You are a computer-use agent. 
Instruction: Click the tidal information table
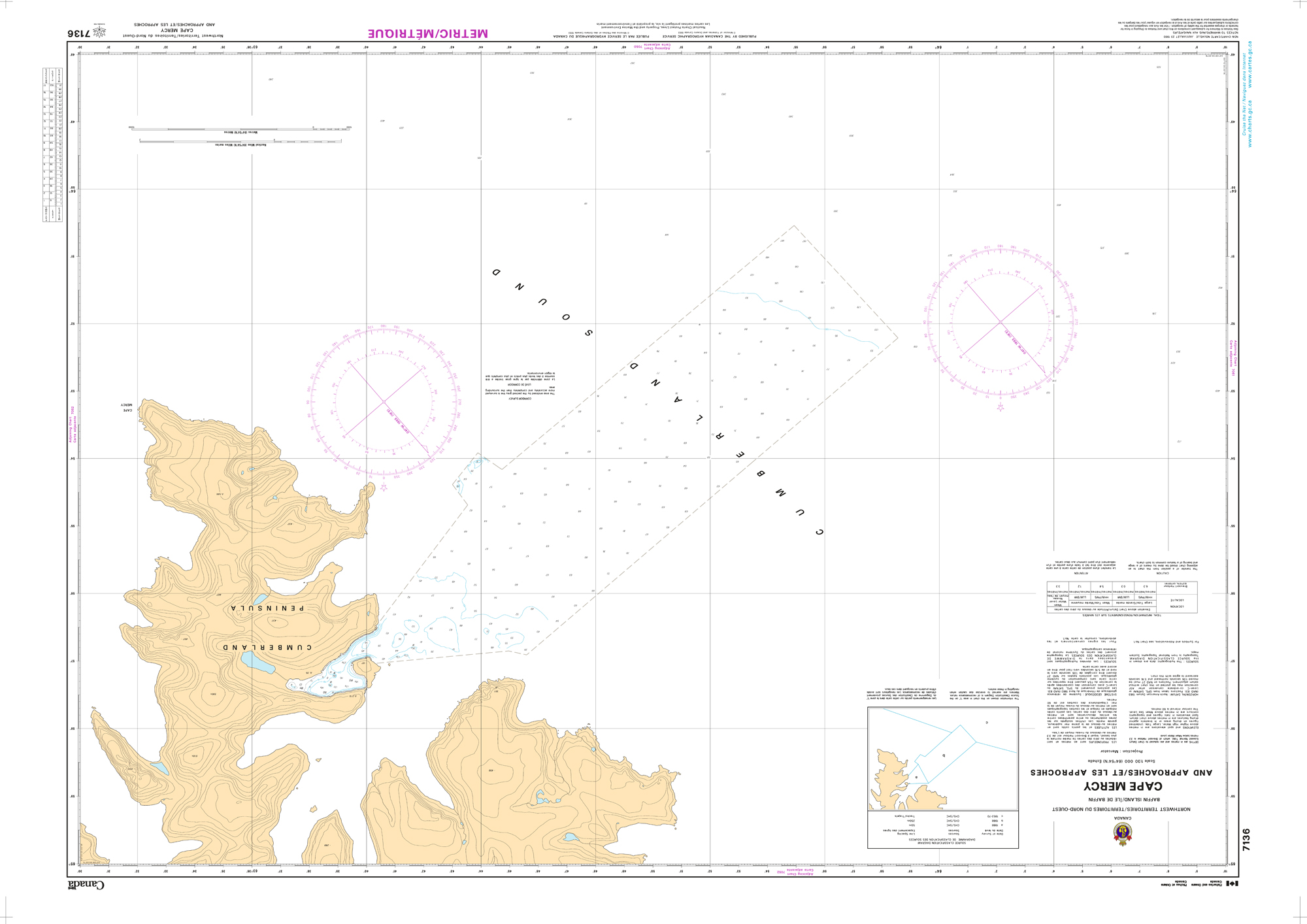coord(1121,597)
